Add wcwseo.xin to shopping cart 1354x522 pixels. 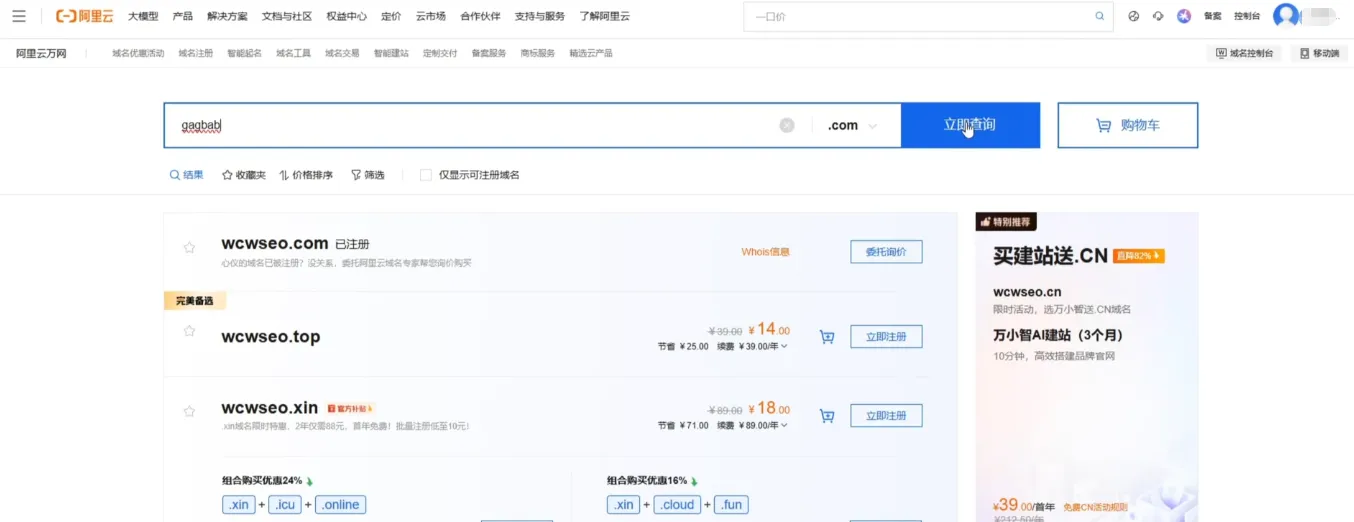coord(827,416)
